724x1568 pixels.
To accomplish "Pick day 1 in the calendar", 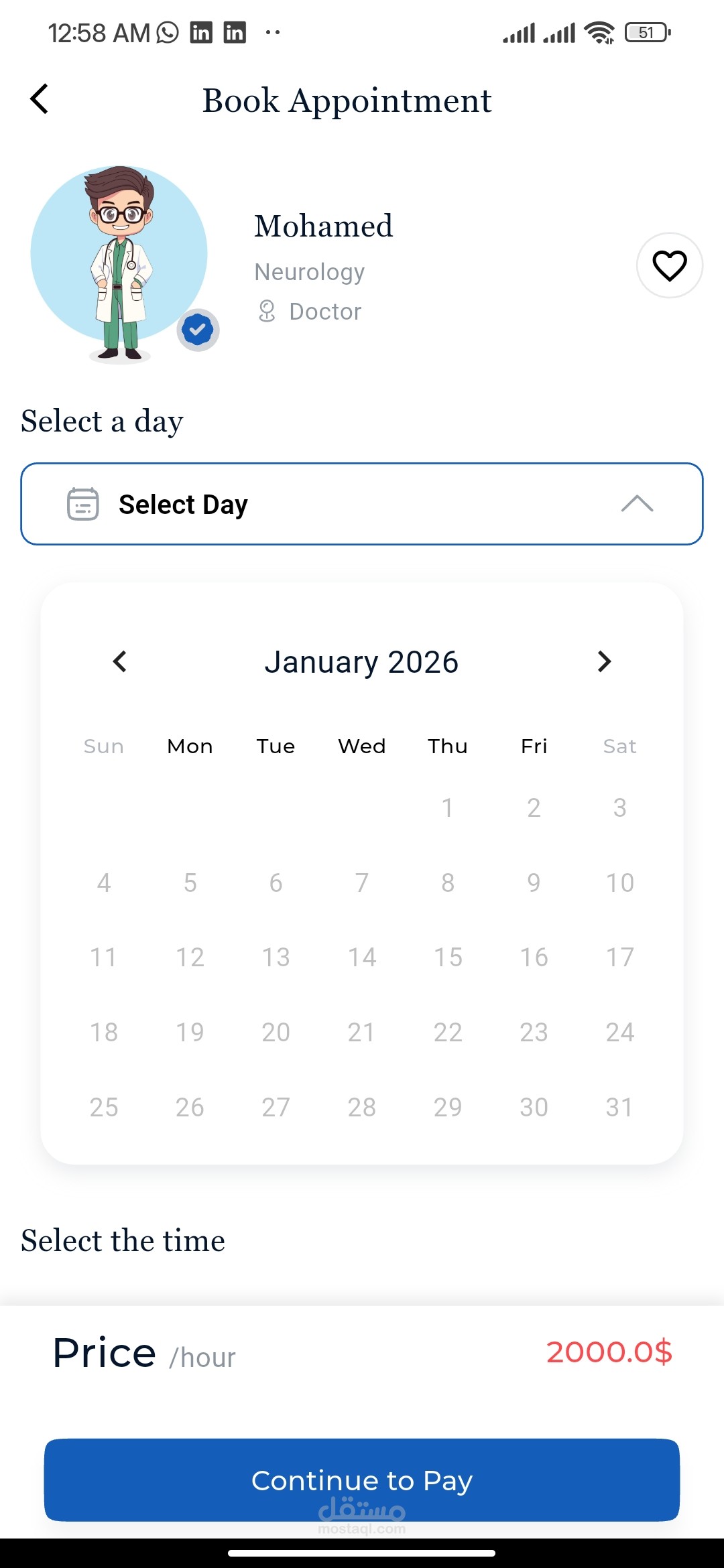I will coord(448,807).
